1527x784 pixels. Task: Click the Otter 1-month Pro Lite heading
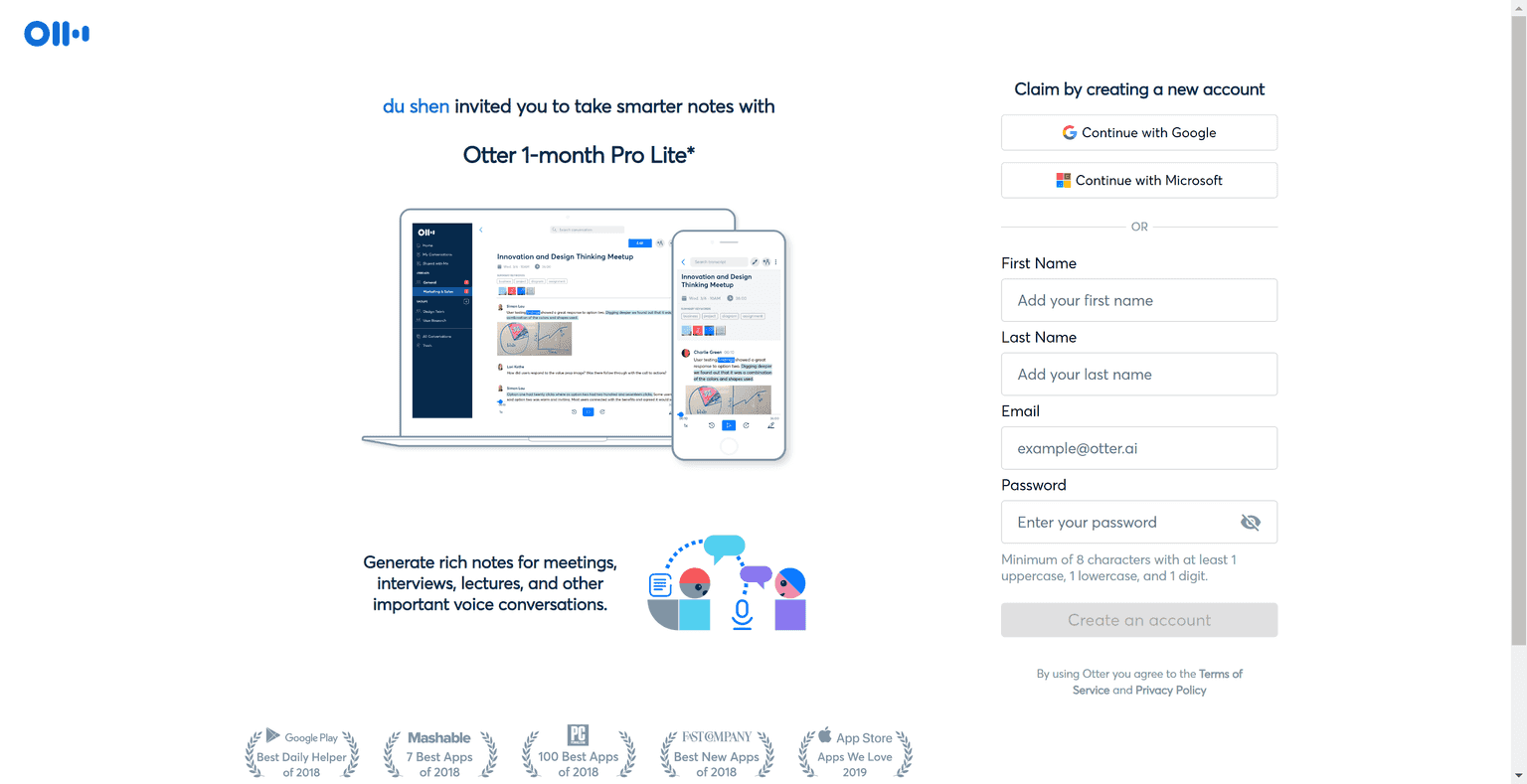point(579,155)
